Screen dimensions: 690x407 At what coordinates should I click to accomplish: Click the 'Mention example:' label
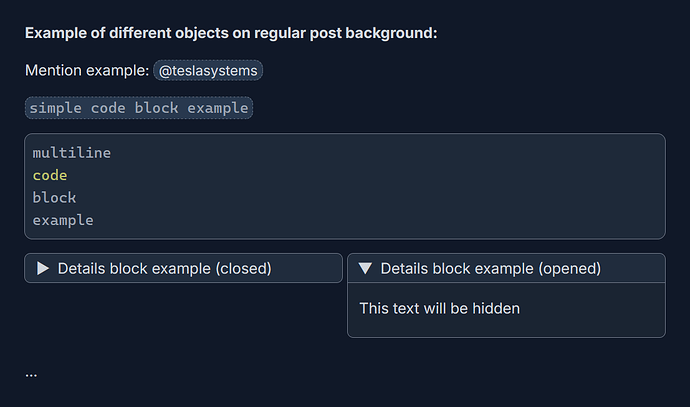(86, 71)
